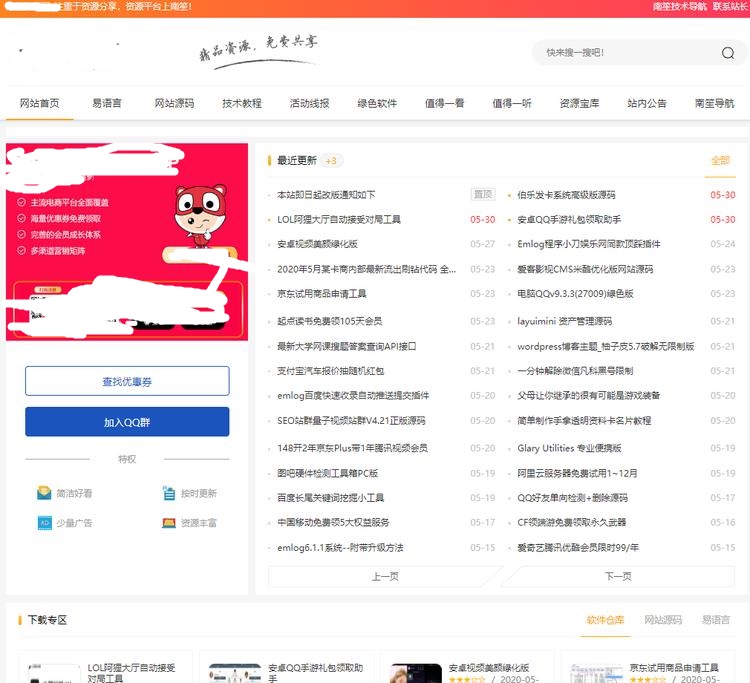Viewport: 750px width, 683px height.
Task: Open the LOL阿狸大厅自动接受对局工具 article link
Action: [x=339, y=219]
